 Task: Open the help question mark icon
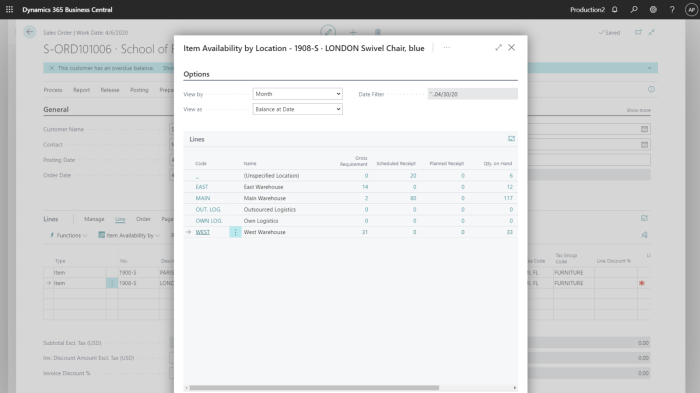(x=672, y=9)
